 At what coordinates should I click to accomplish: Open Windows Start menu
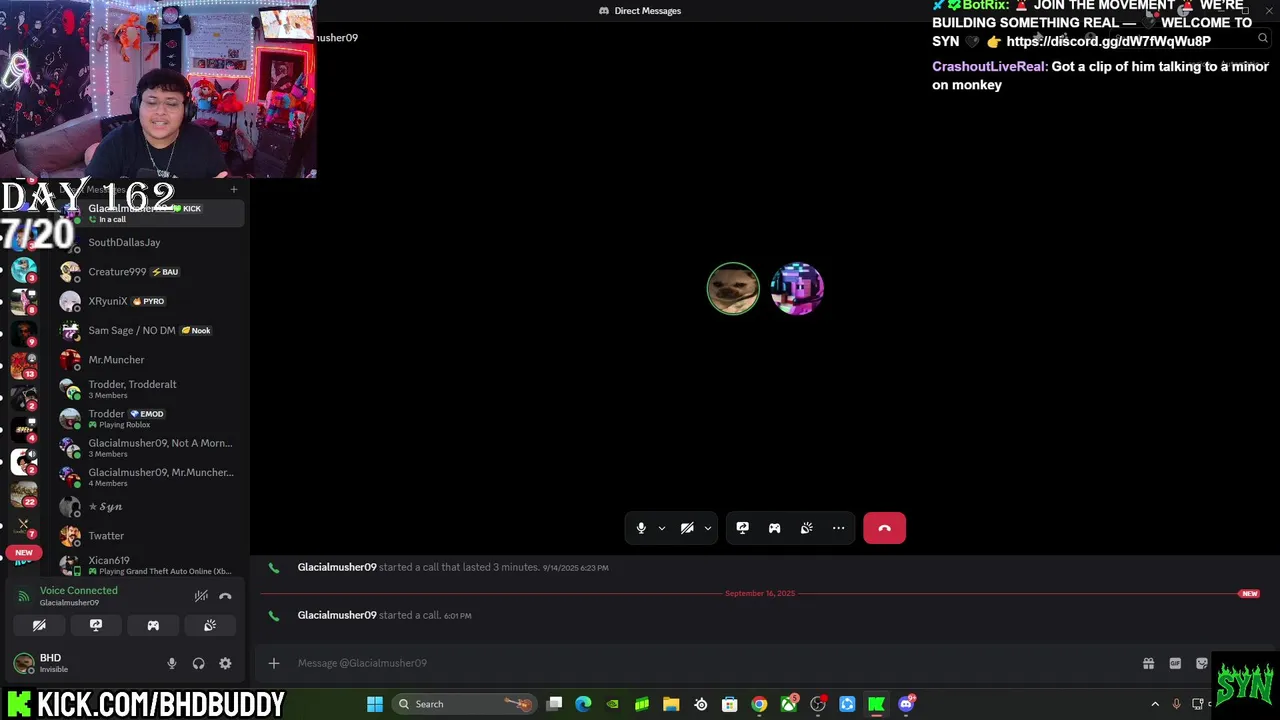(x=375, y=704)
